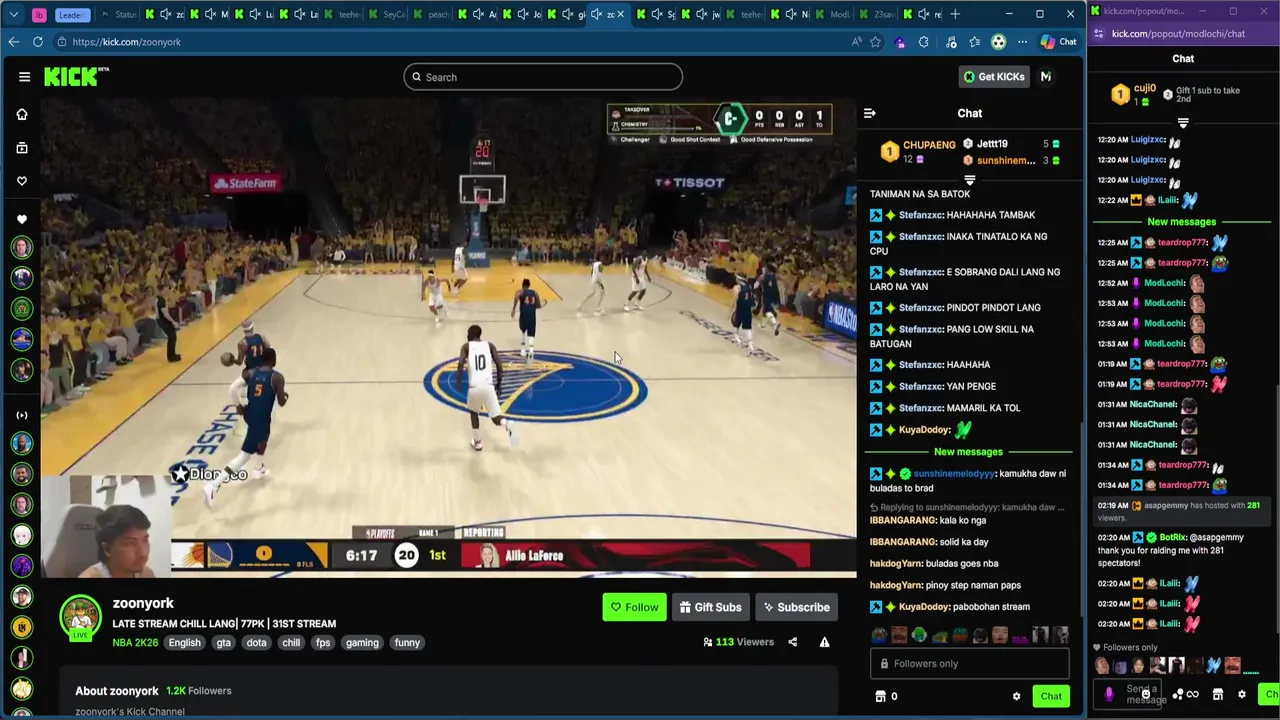Open chat settings gear in main chat
The height and width of the screenshot is (720, 1280).
pos(1016,696)
